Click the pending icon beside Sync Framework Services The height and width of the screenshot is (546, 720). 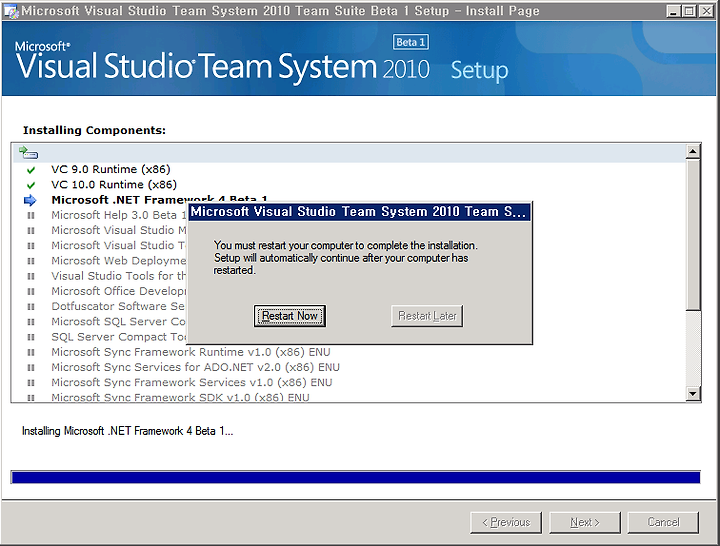pos(31,383)
